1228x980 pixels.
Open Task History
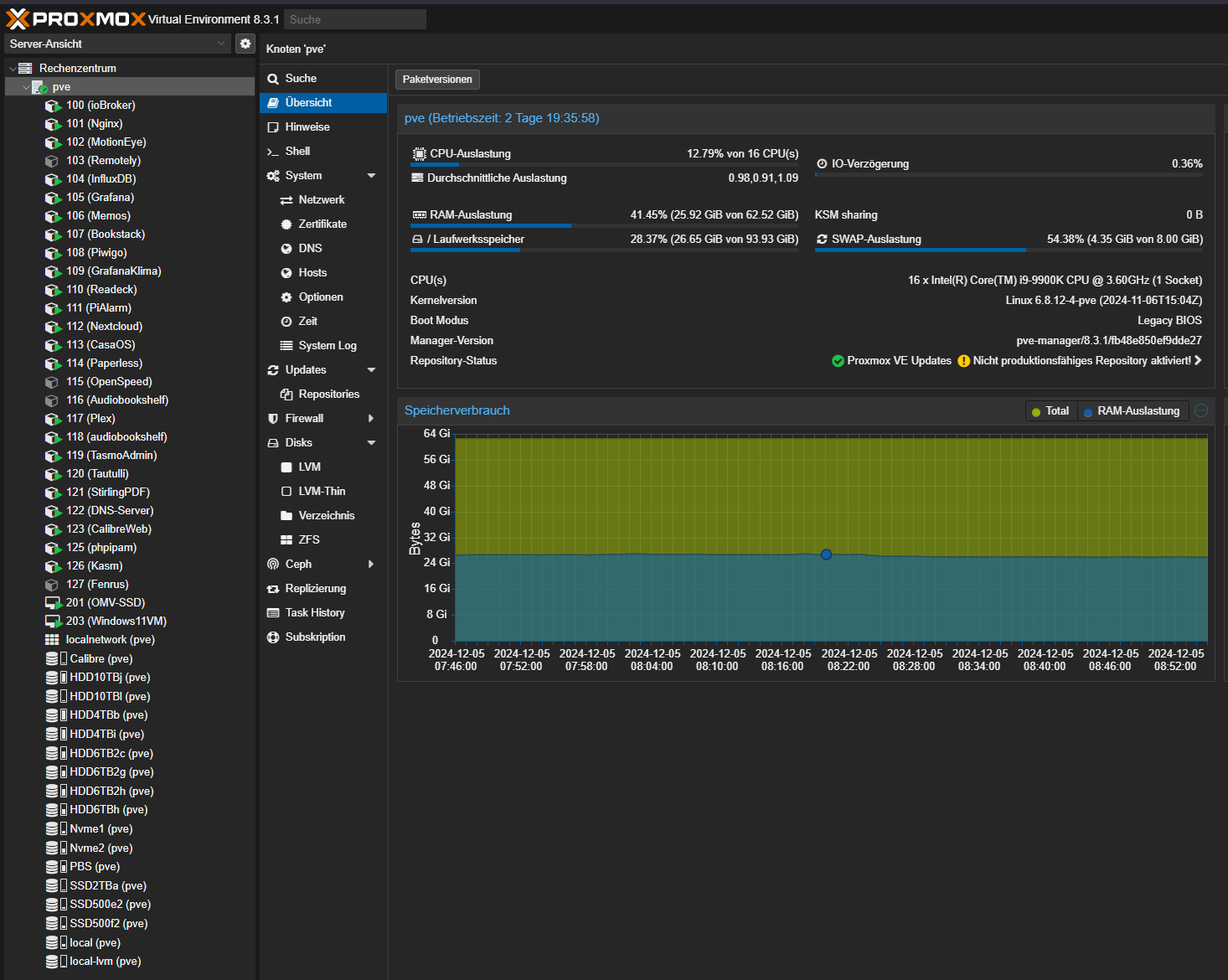[x=323, y=612]
